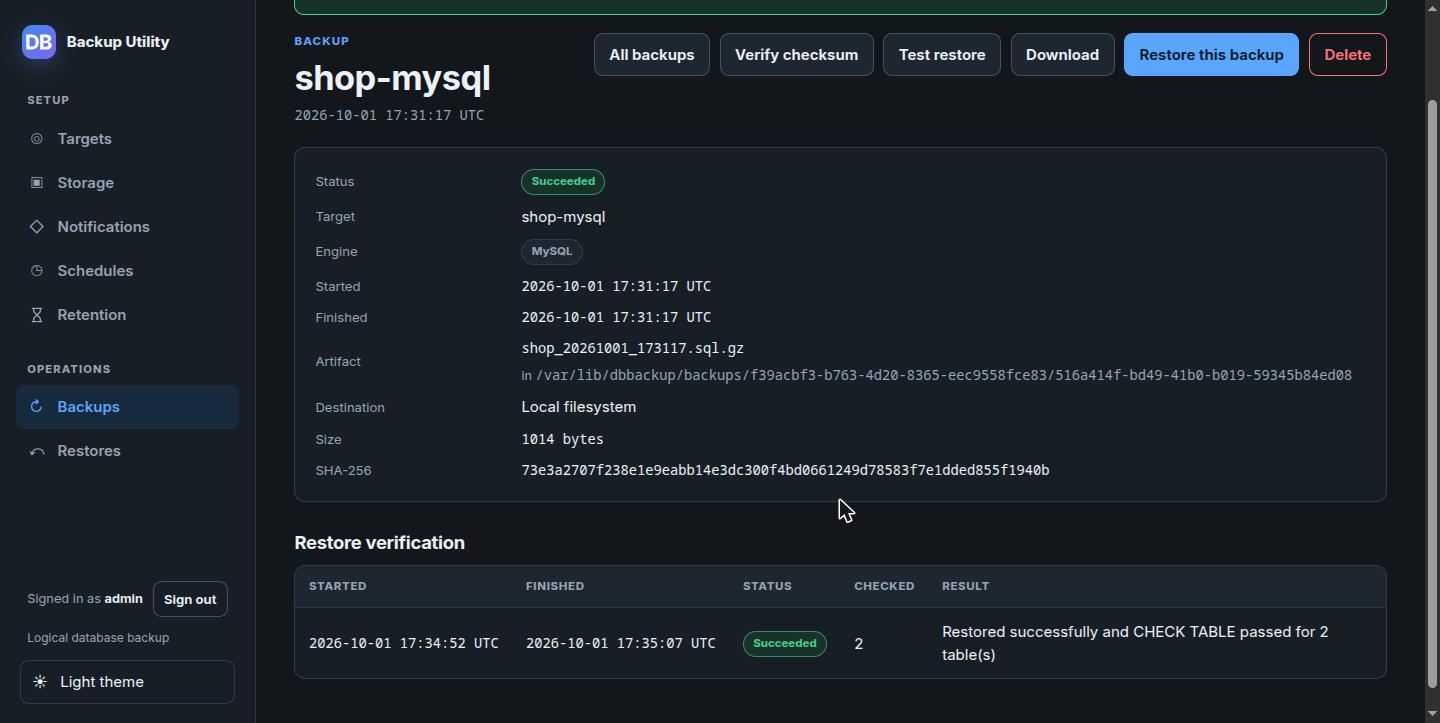1440x723 pixels.
Task: Click the Succeeded status badge in details
Action: point(563,182)
